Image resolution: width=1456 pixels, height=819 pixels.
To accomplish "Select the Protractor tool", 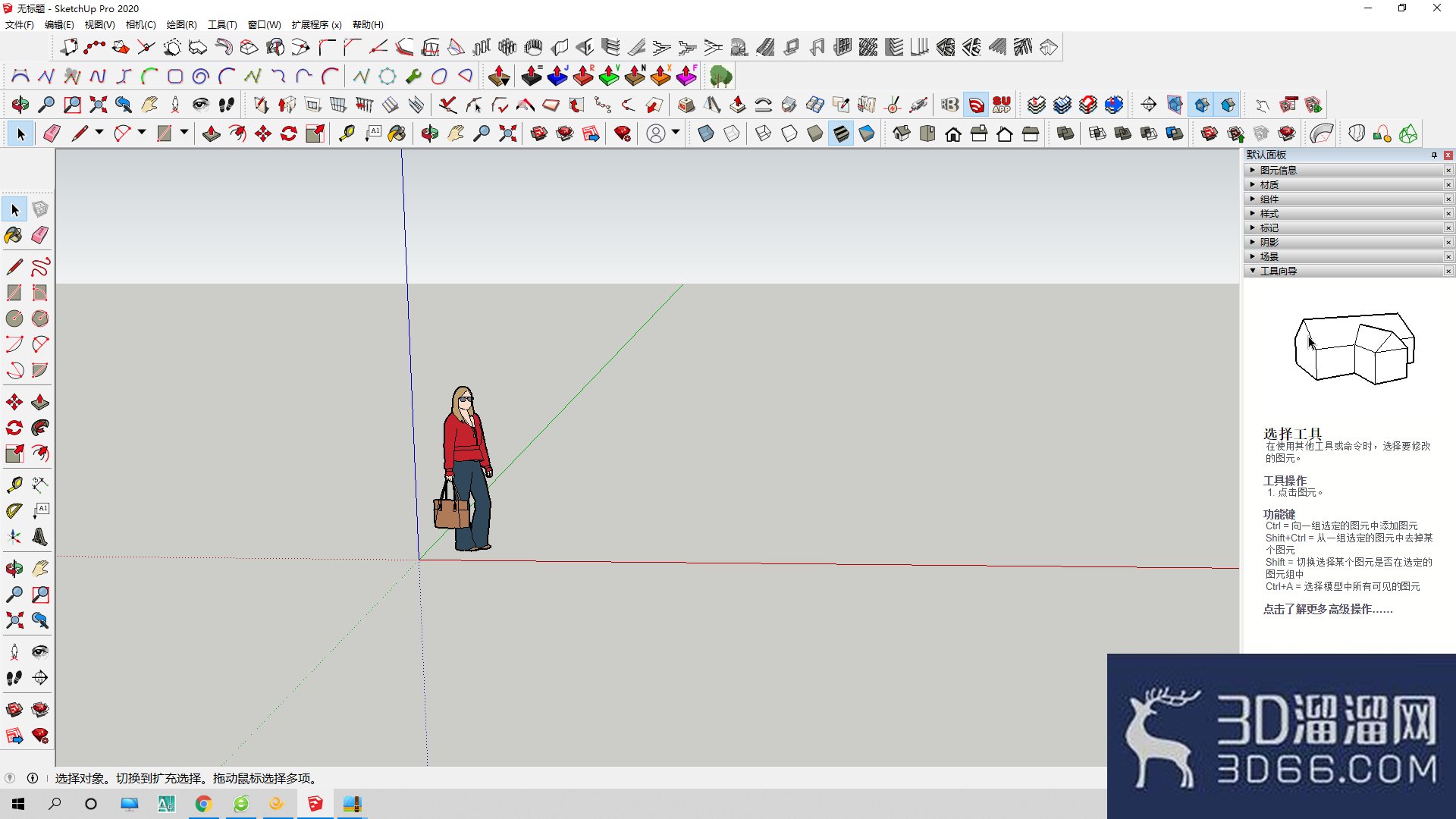I will click(14, 511).
